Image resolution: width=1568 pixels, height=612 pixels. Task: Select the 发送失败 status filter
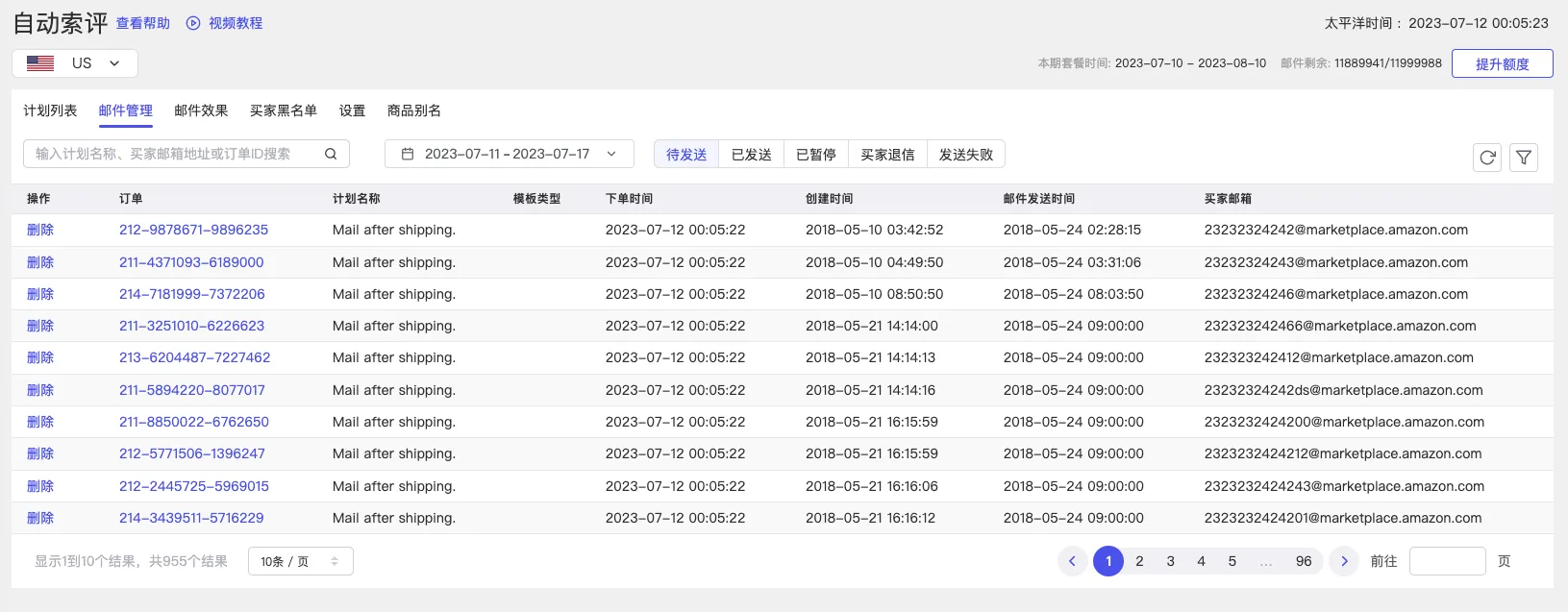coord(966,155)
